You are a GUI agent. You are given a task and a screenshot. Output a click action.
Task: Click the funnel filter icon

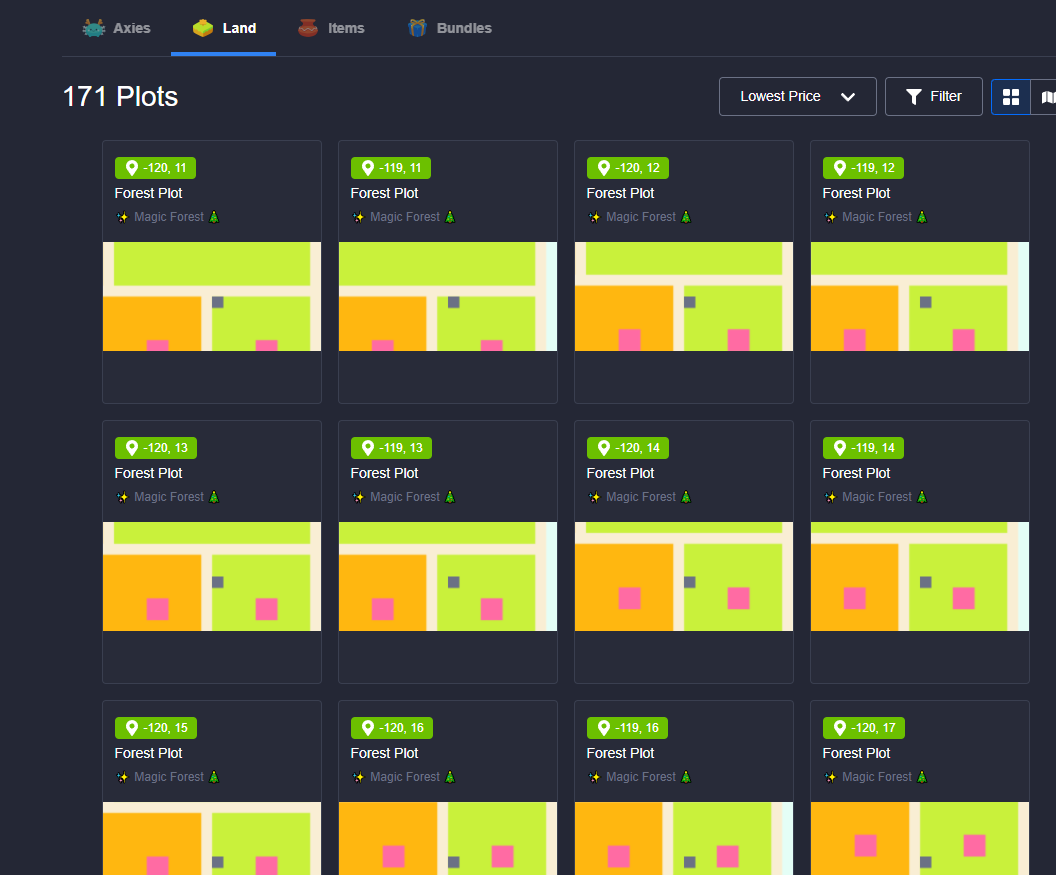click(x=913, y=97)
